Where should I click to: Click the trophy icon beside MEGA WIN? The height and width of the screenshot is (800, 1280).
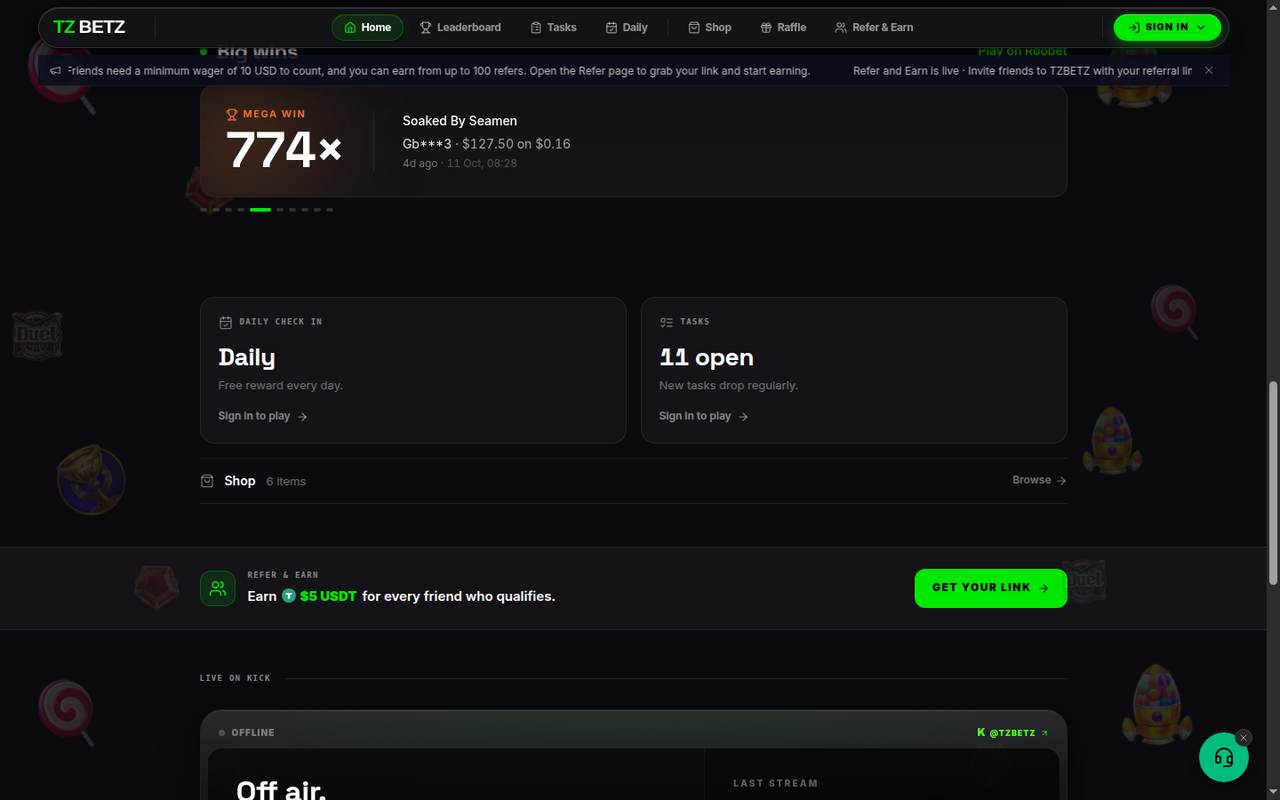click(232, 114)
